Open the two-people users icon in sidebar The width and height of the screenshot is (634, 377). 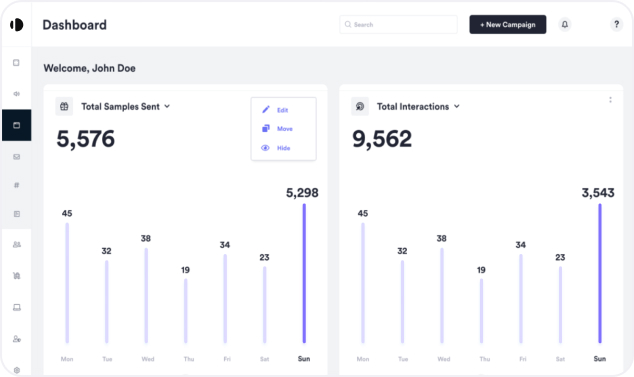(17, 245)
